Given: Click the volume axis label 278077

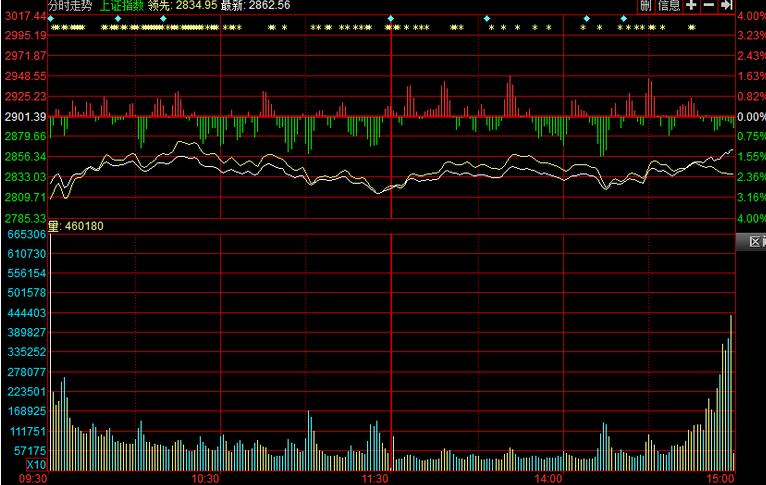Looking at the screenshot, I should 26,372.
